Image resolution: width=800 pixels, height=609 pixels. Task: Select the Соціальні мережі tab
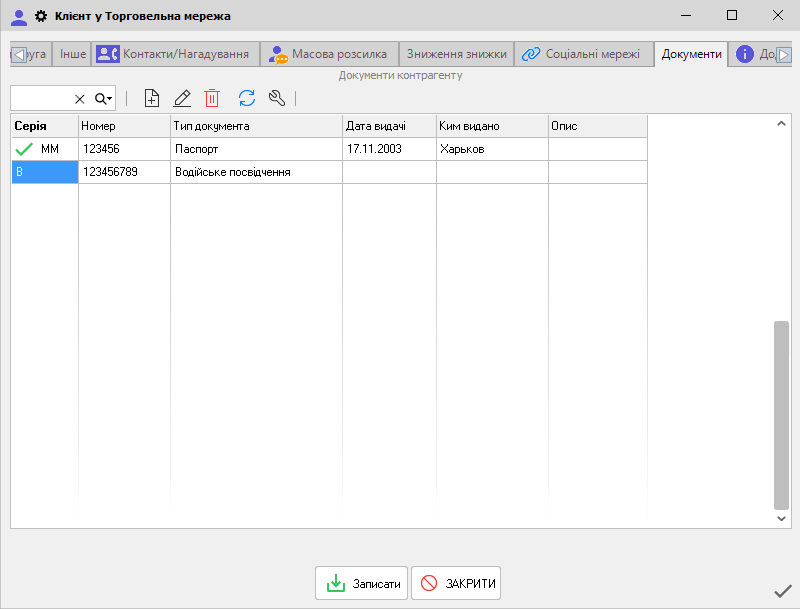click(x=583, y=54)
